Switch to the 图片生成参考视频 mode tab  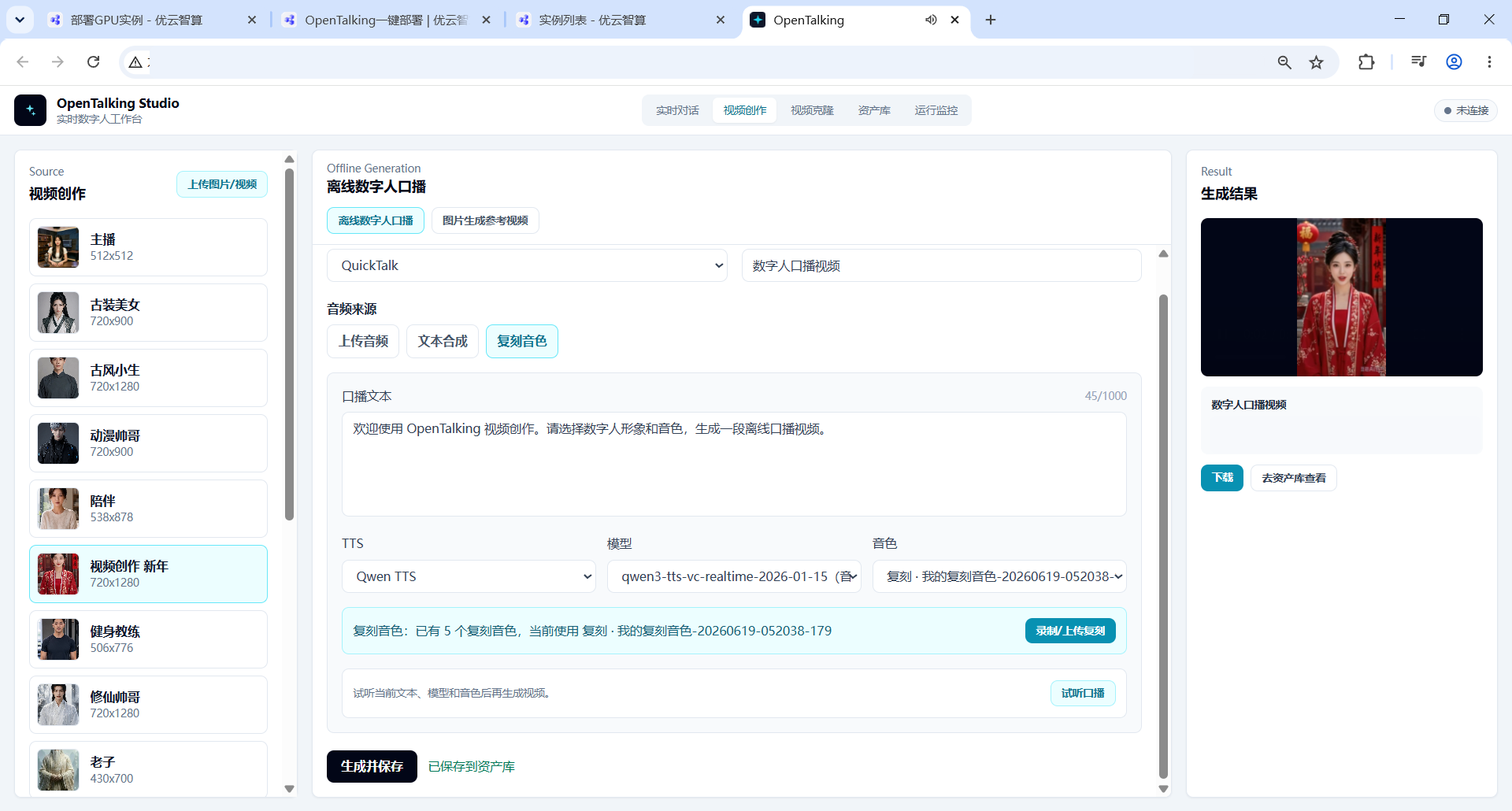click(x=485, y=220)
